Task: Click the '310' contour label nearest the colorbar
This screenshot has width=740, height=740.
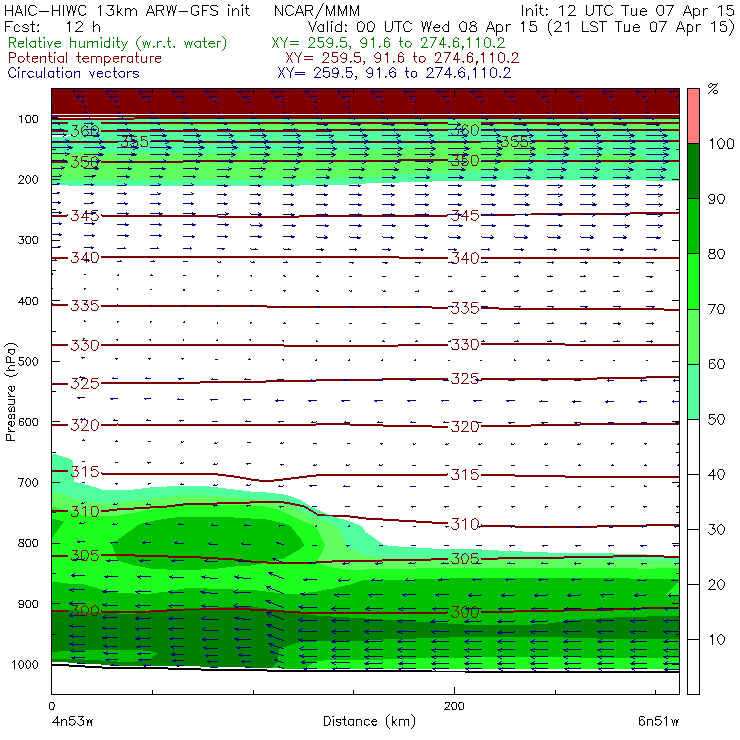Action: point(465,524)
